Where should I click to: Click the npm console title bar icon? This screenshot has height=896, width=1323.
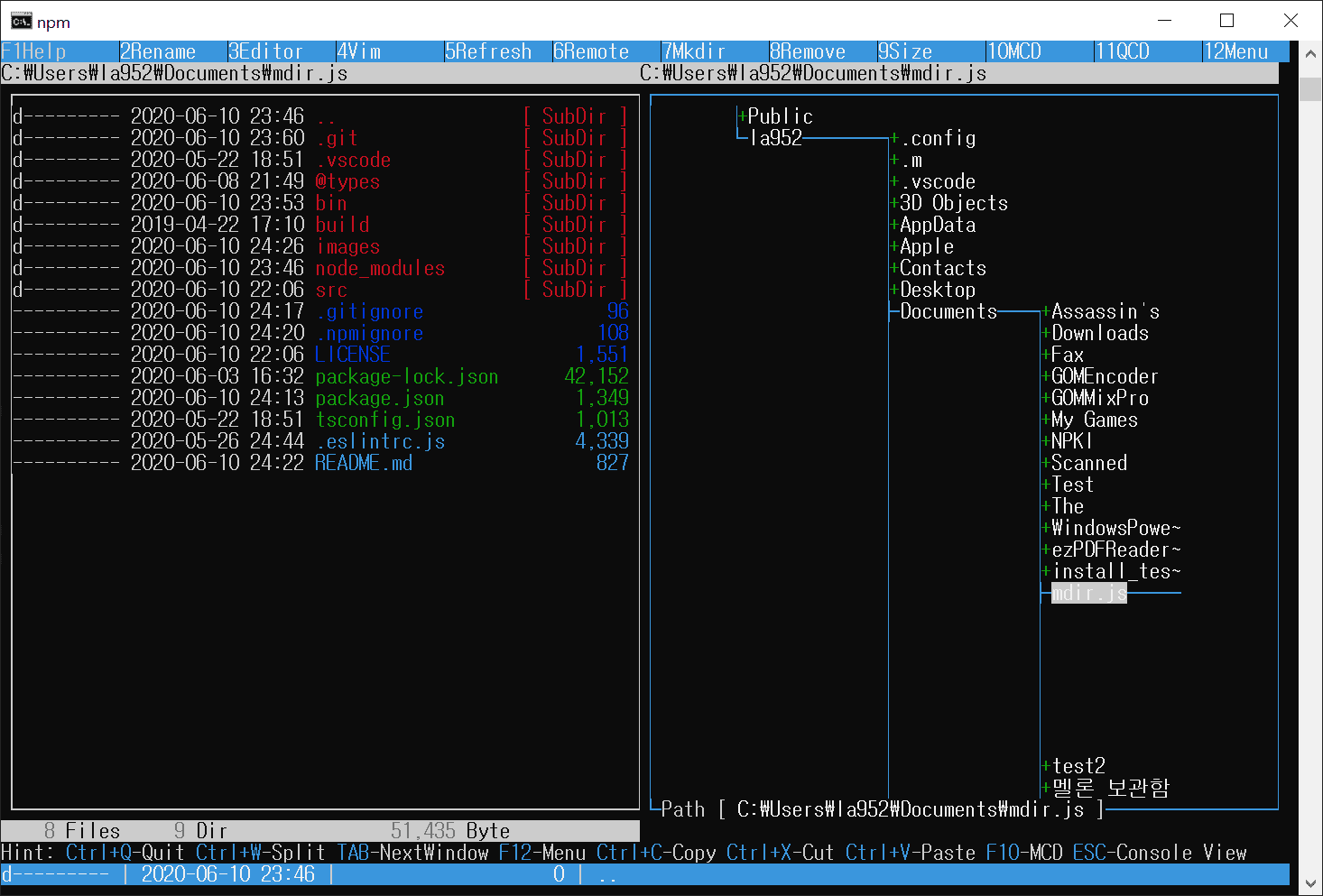pyautogui.click(x=21, y=22)
